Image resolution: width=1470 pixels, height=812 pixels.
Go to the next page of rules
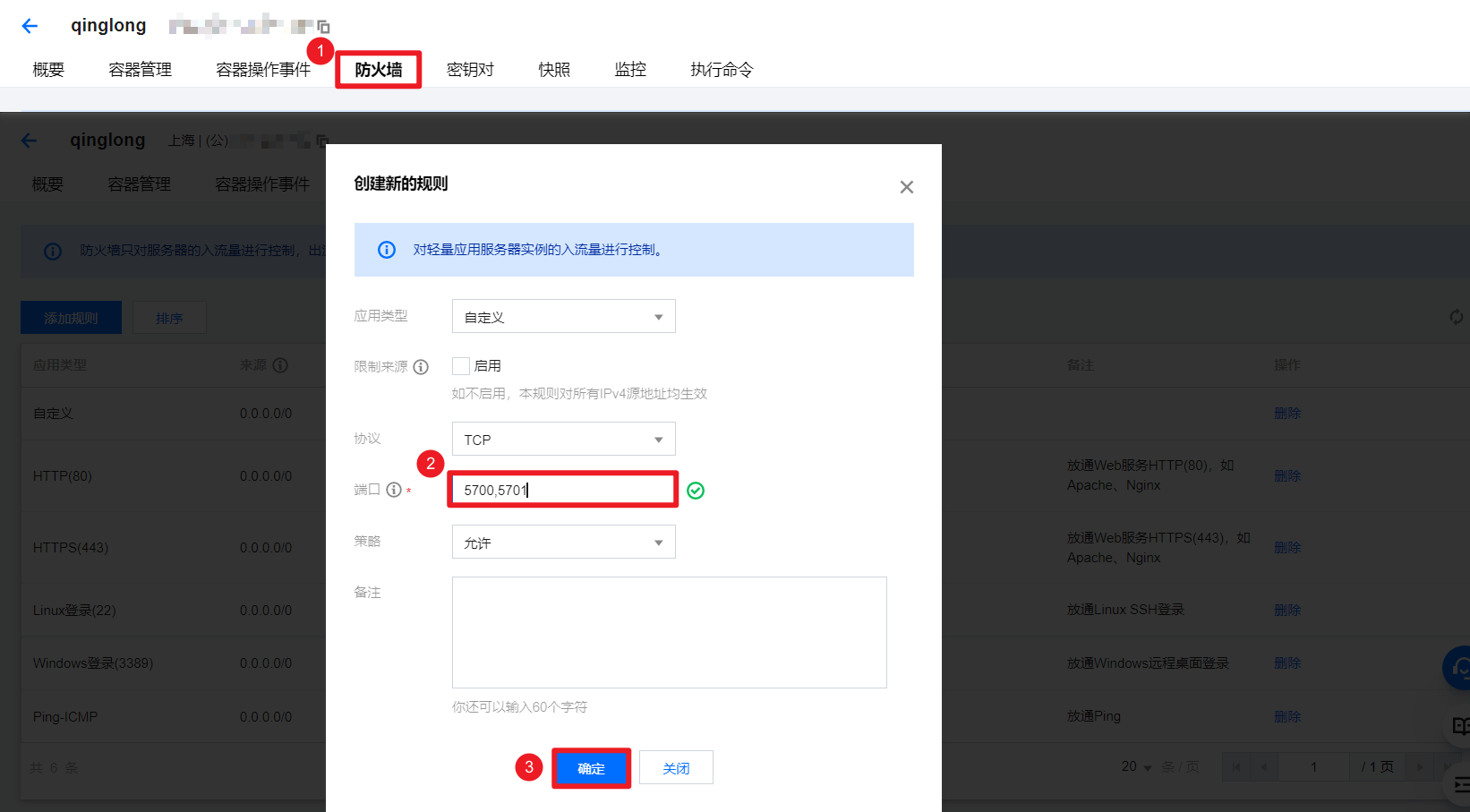pyautogui.click(x=1419, y=767)
